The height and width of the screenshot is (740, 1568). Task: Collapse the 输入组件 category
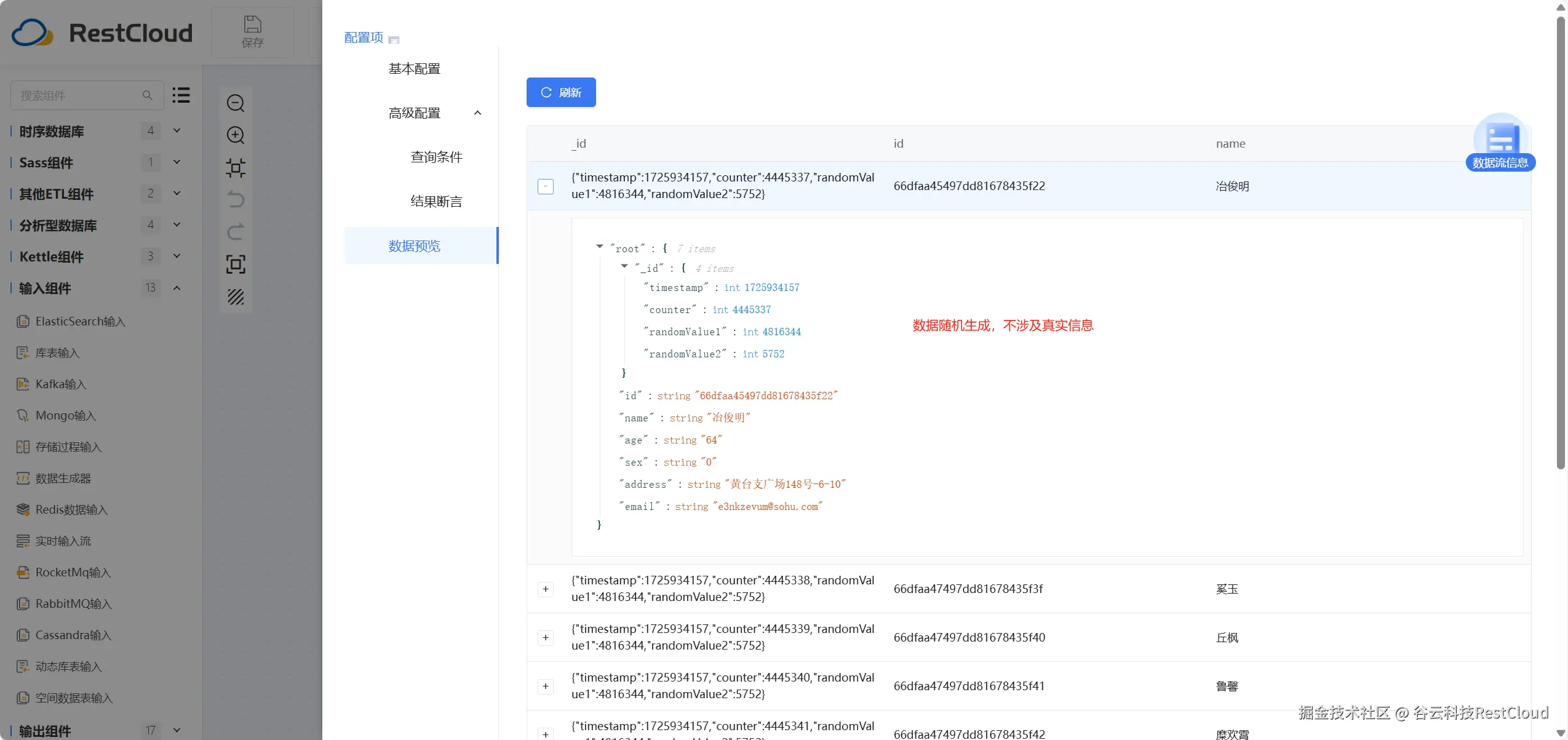coord(177,287)
